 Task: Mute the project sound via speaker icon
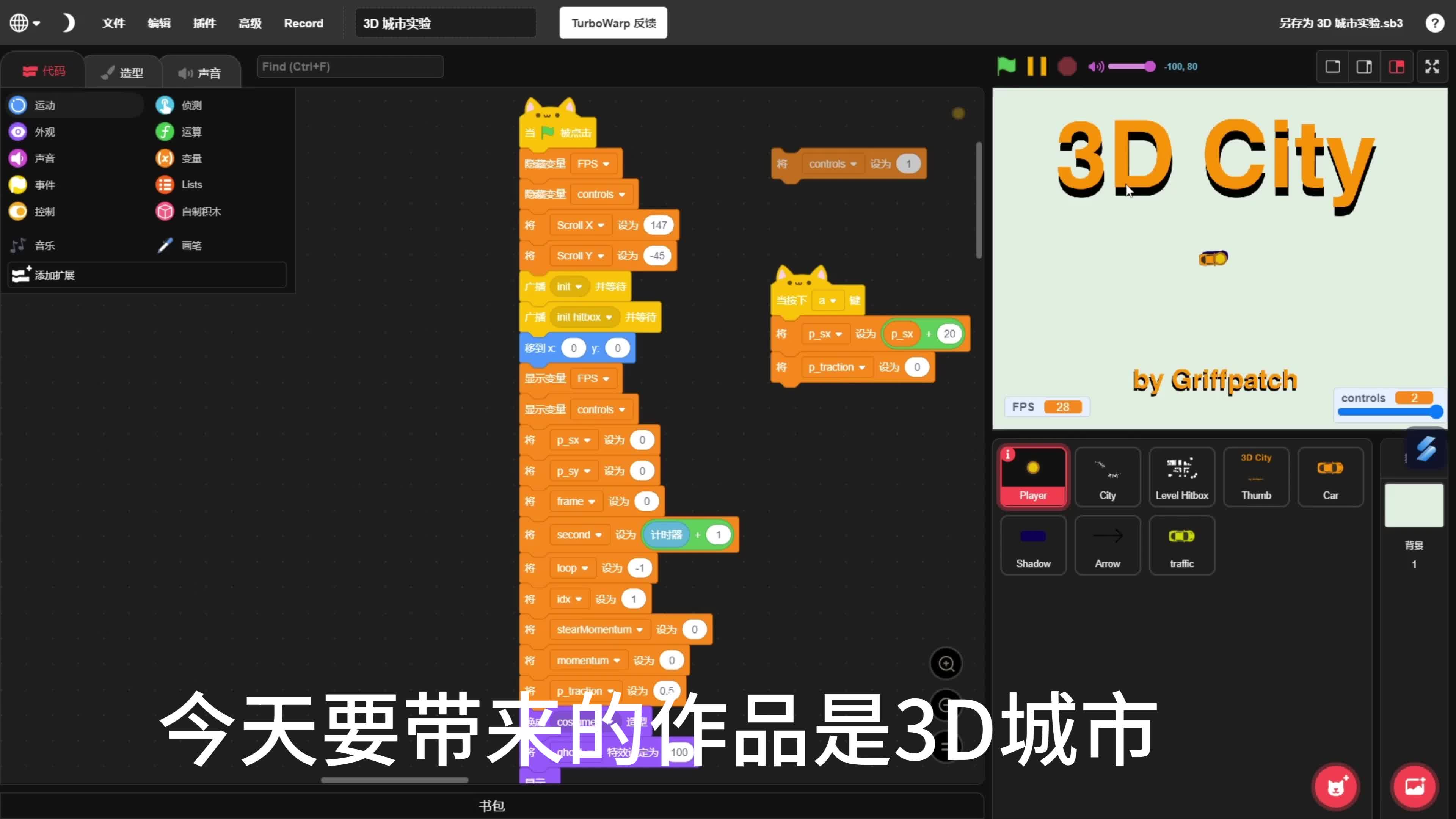[1095, 66]
